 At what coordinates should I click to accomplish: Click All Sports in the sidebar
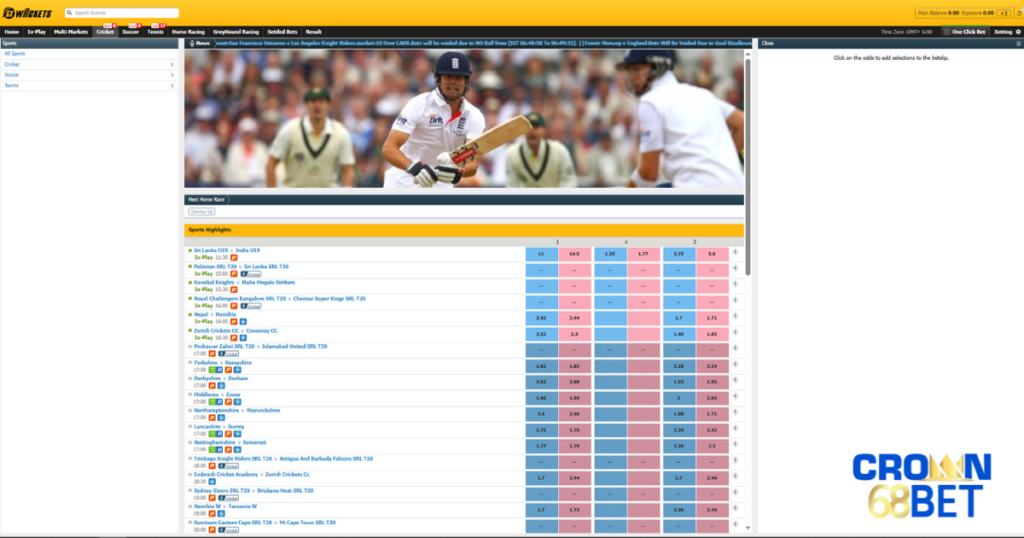click(x=15, y=54)
